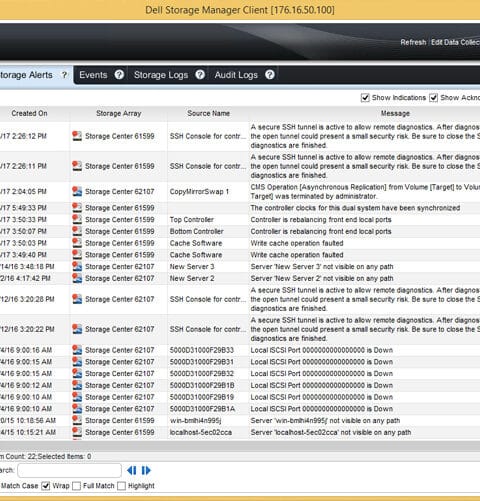
Task: Click array icon in Top Controller row
Action: pos(77,220)
